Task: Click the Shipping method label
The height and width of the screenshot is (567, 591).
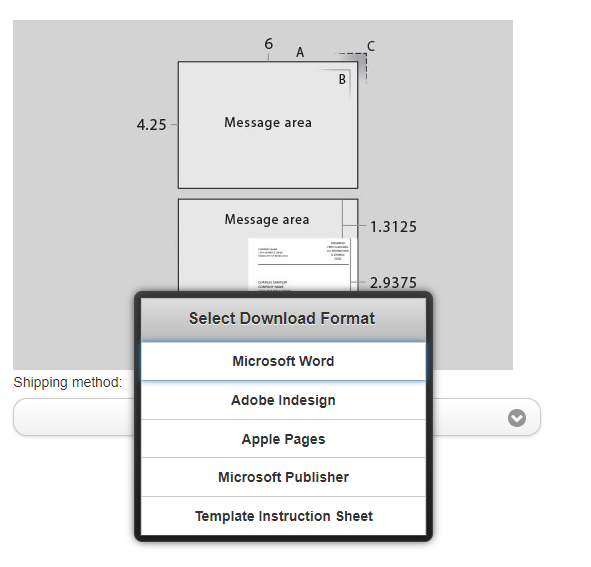Action: click(x=68, y=382)
